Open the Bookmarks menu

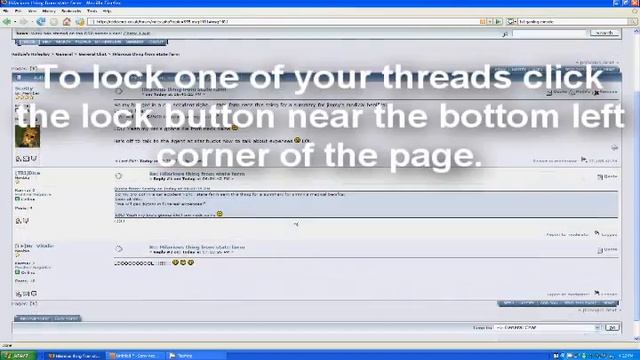(71, 11)
